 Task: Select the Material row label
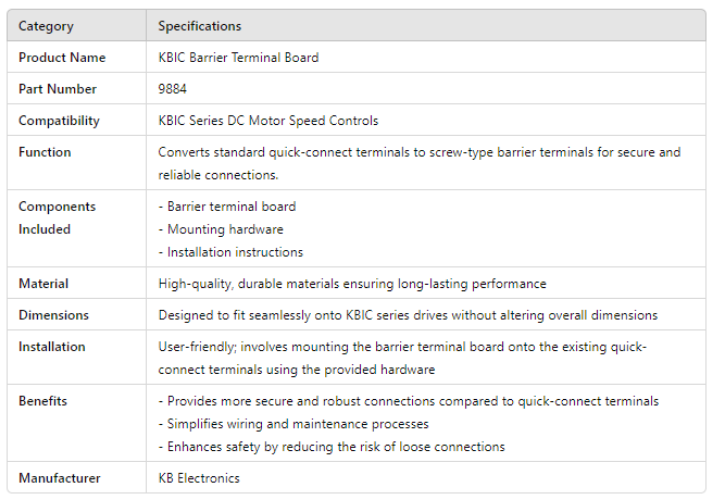[x=44, y=284]
